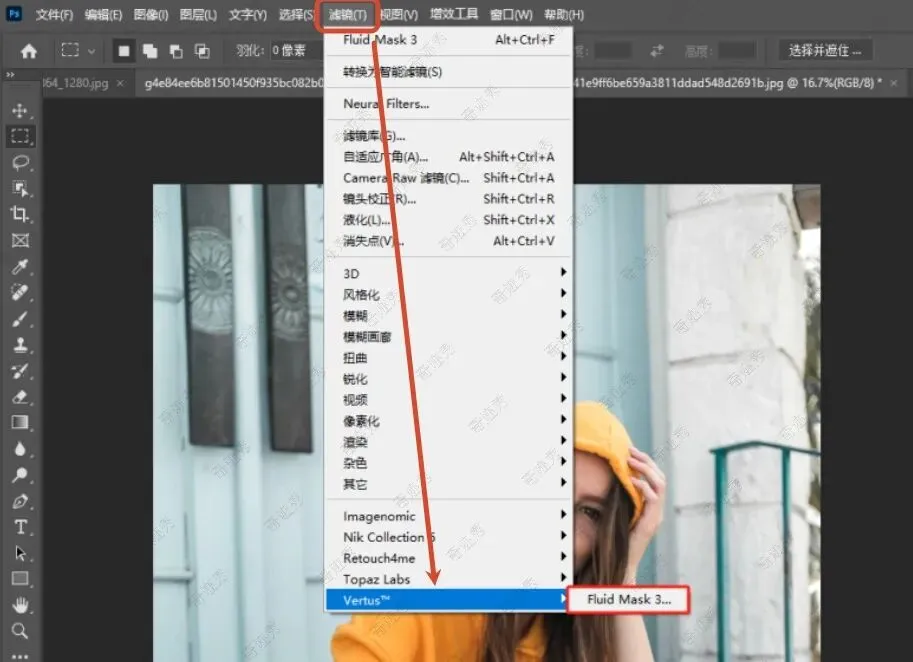Choose Camera Raw 滤镜 menu entry
Image resolution: width=913 pixels, height=662 pixels.
point(447,178)
